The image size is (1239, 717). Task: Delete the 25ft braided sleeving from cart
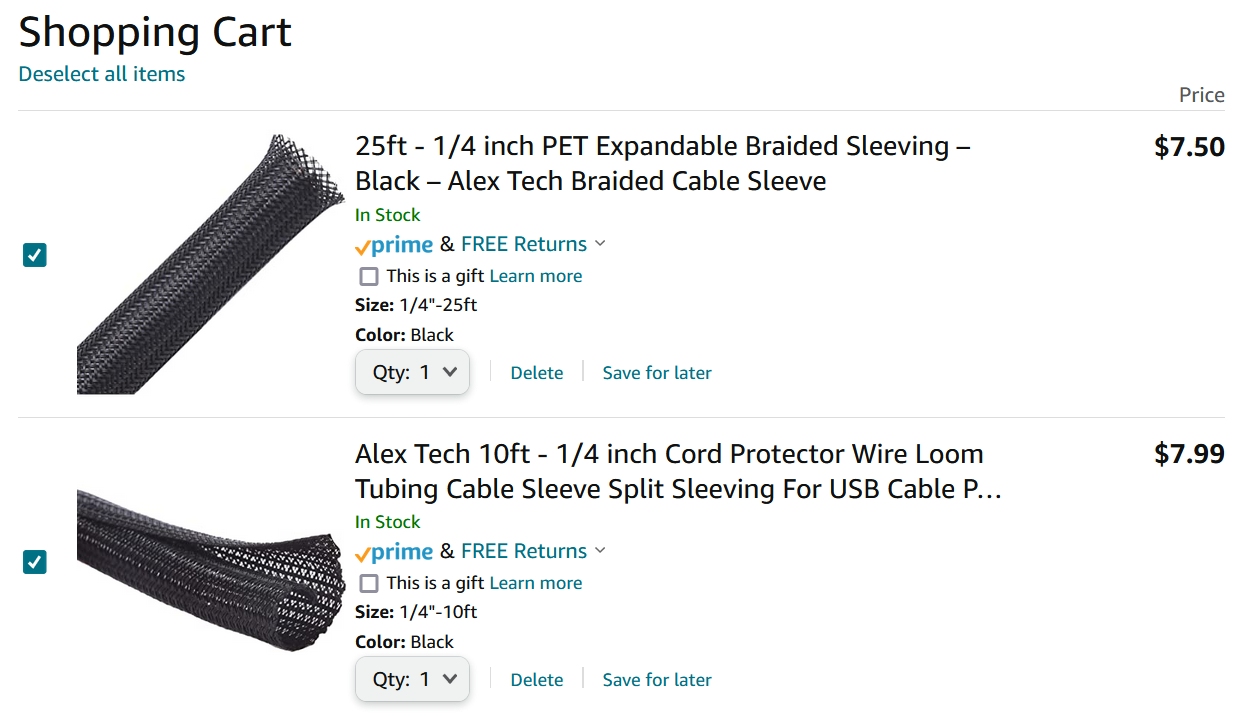click(x=537, y=373)
